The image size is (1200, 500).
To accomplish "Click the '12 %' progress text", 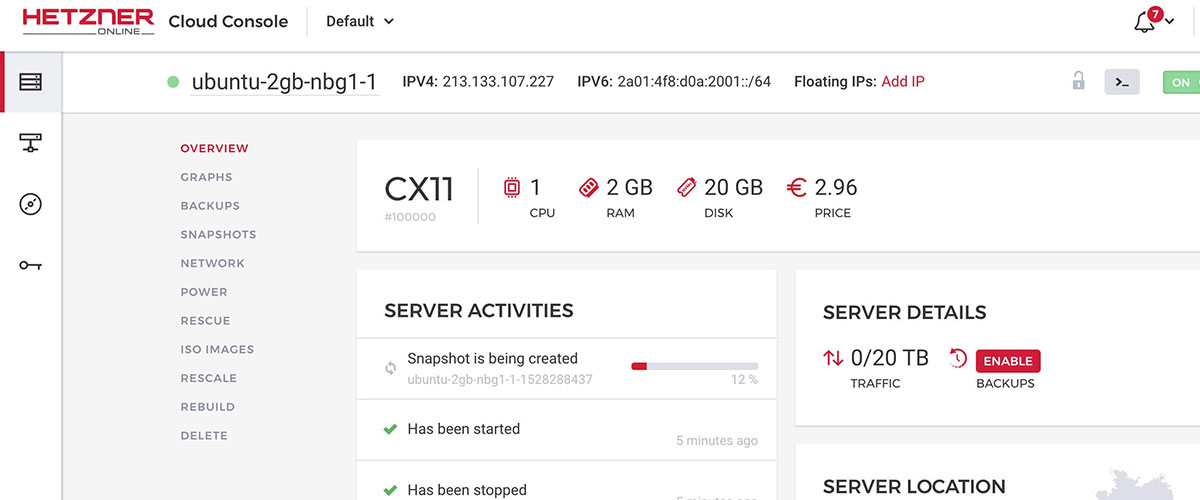I will [x=745, y=380].
